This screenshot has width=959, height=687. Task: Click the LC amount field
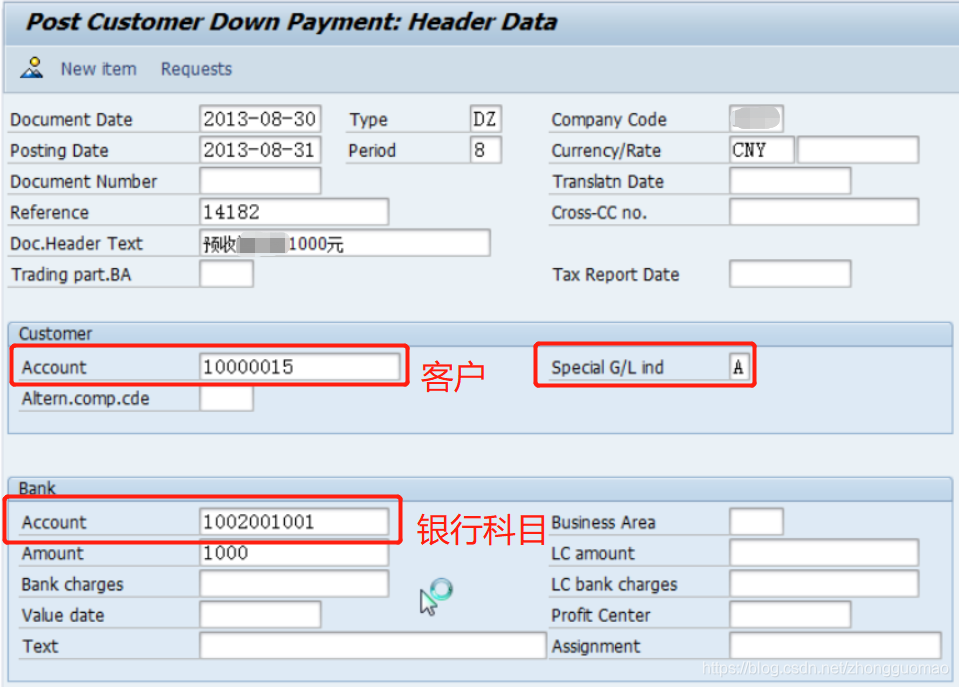[x=824, y=553]
